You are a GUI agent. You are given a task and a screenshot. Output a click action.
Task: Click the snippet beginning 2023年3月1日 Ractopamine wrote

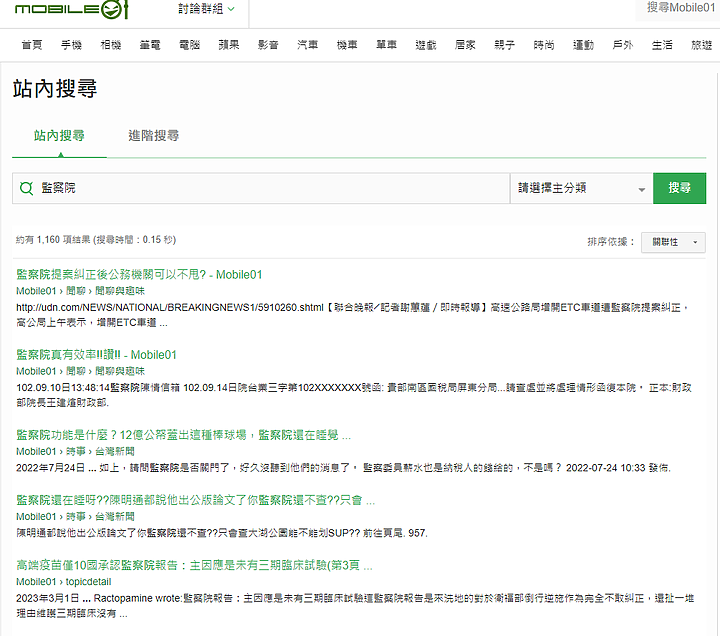[x=355, y=606]
